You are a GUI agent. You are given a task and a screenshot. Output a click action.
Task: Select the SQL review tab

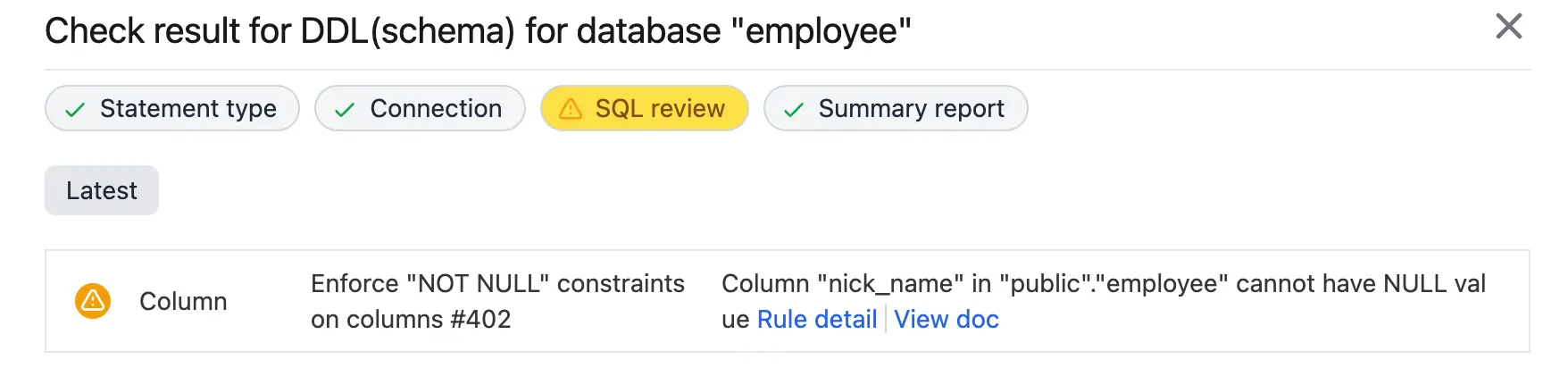pyautogui.click(x=645, y=109)
